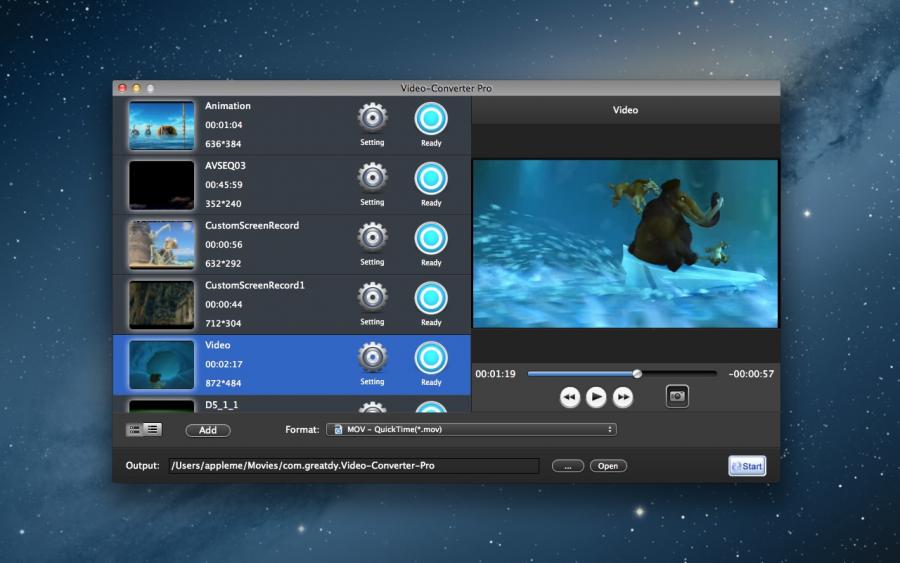The width and height of the screenshot is (900, 563).
Task: Click Ready circle for CustomScreenRecord1
Action: pos(431,298)
